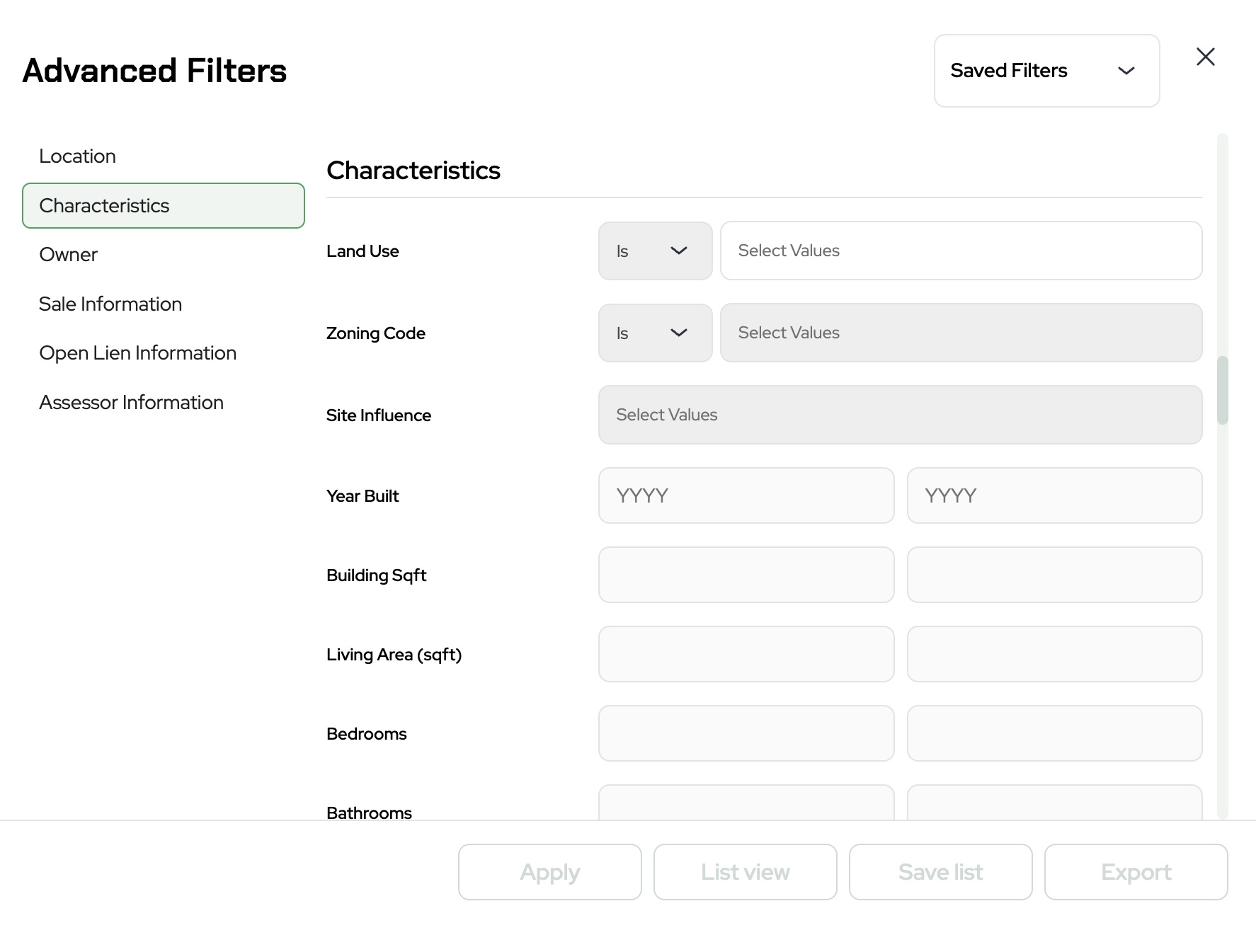The height and width of the screenshot is (952, 1256).
Task: Click the Apply button
Action: [x=549, y=872]
